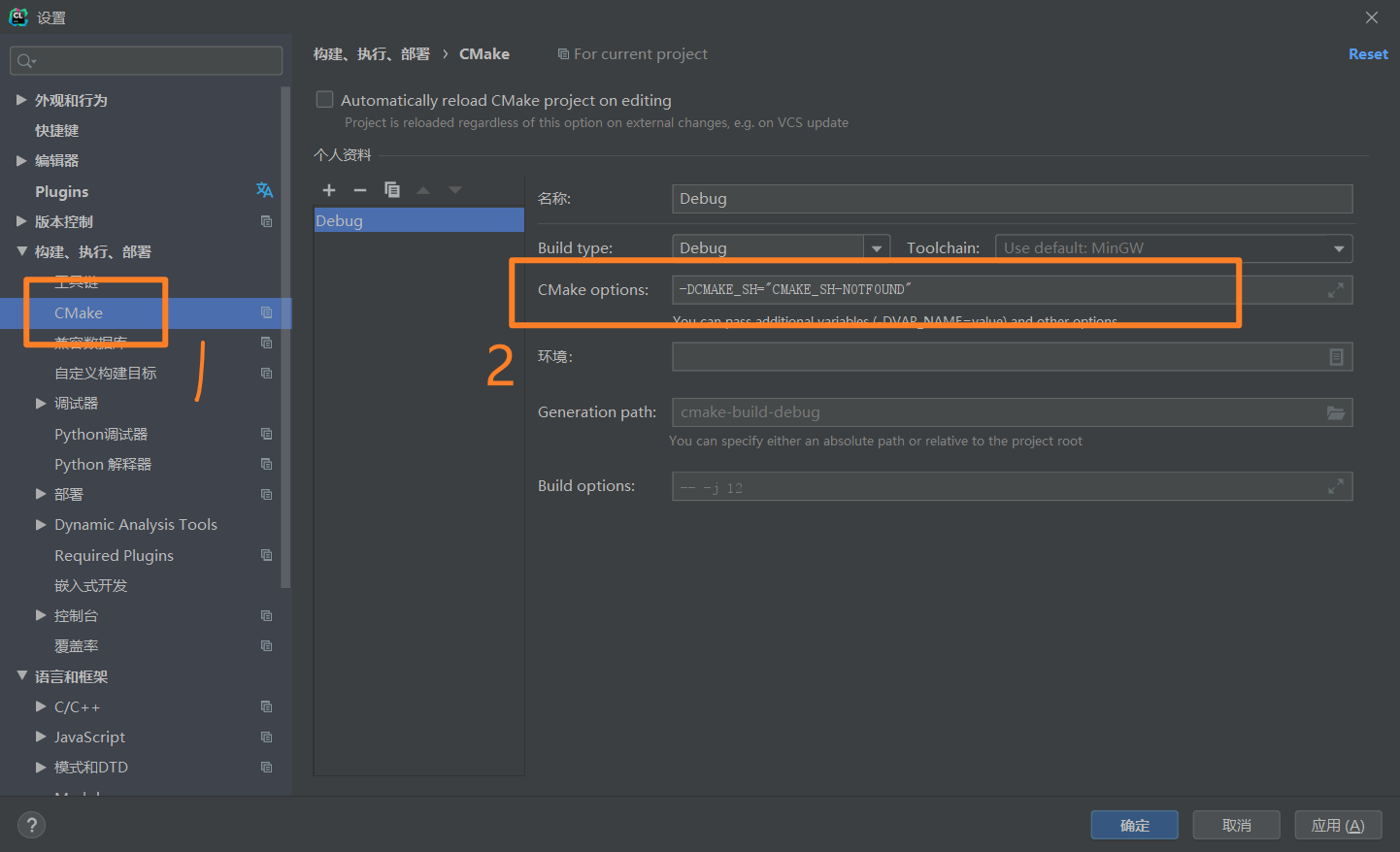Add a new CMake profile with the plus icon

(329, 190)
